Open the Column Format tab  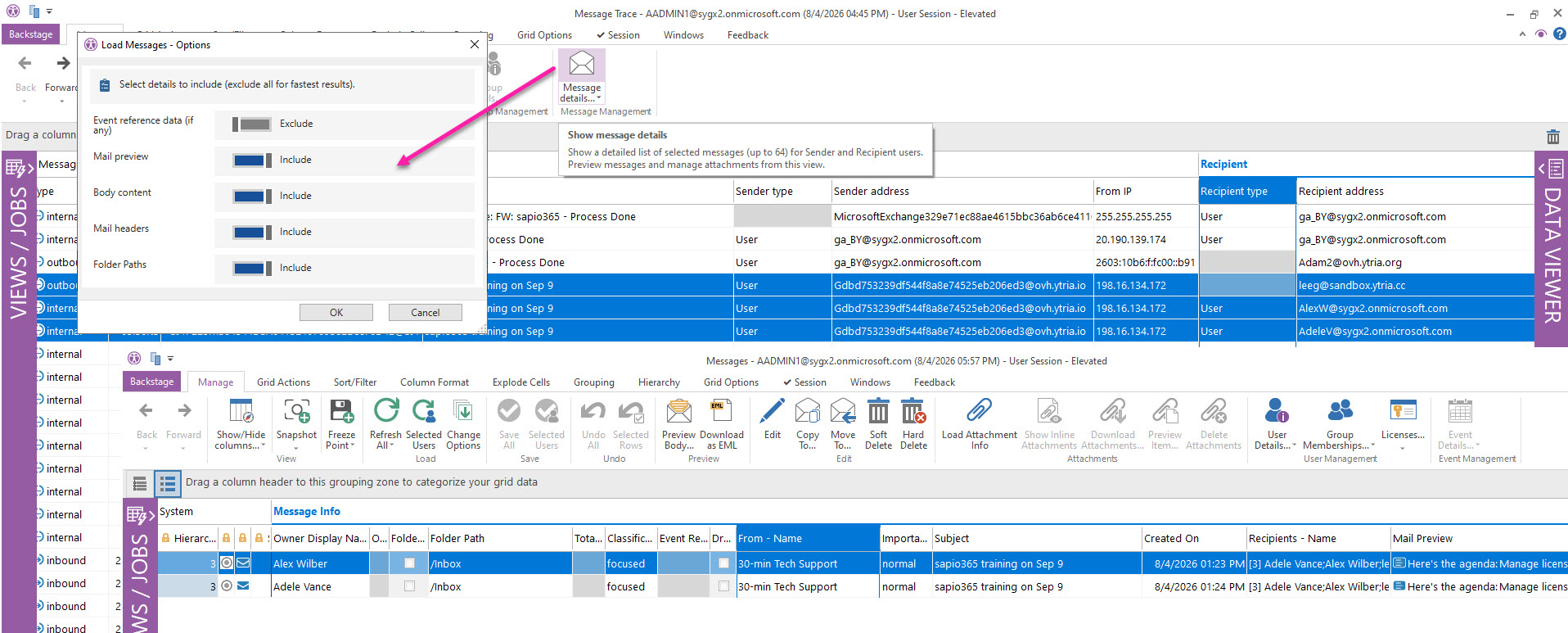pos(435,382)
